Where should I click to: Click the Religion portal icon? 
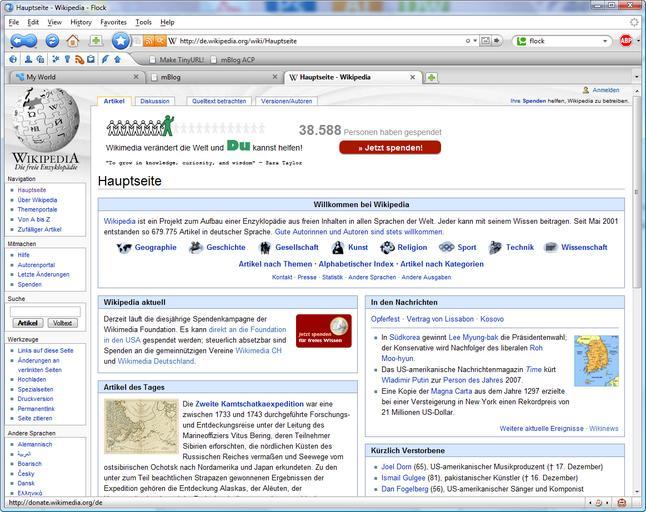(x=387, y=248)
